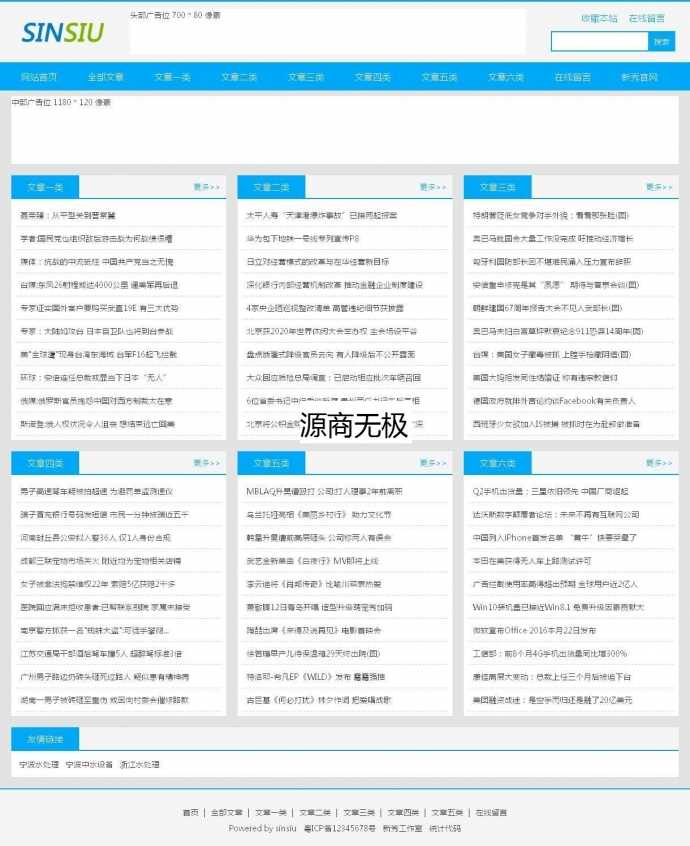
Task: Click the 文章四类 section heading tab
Action: (45, 463)
